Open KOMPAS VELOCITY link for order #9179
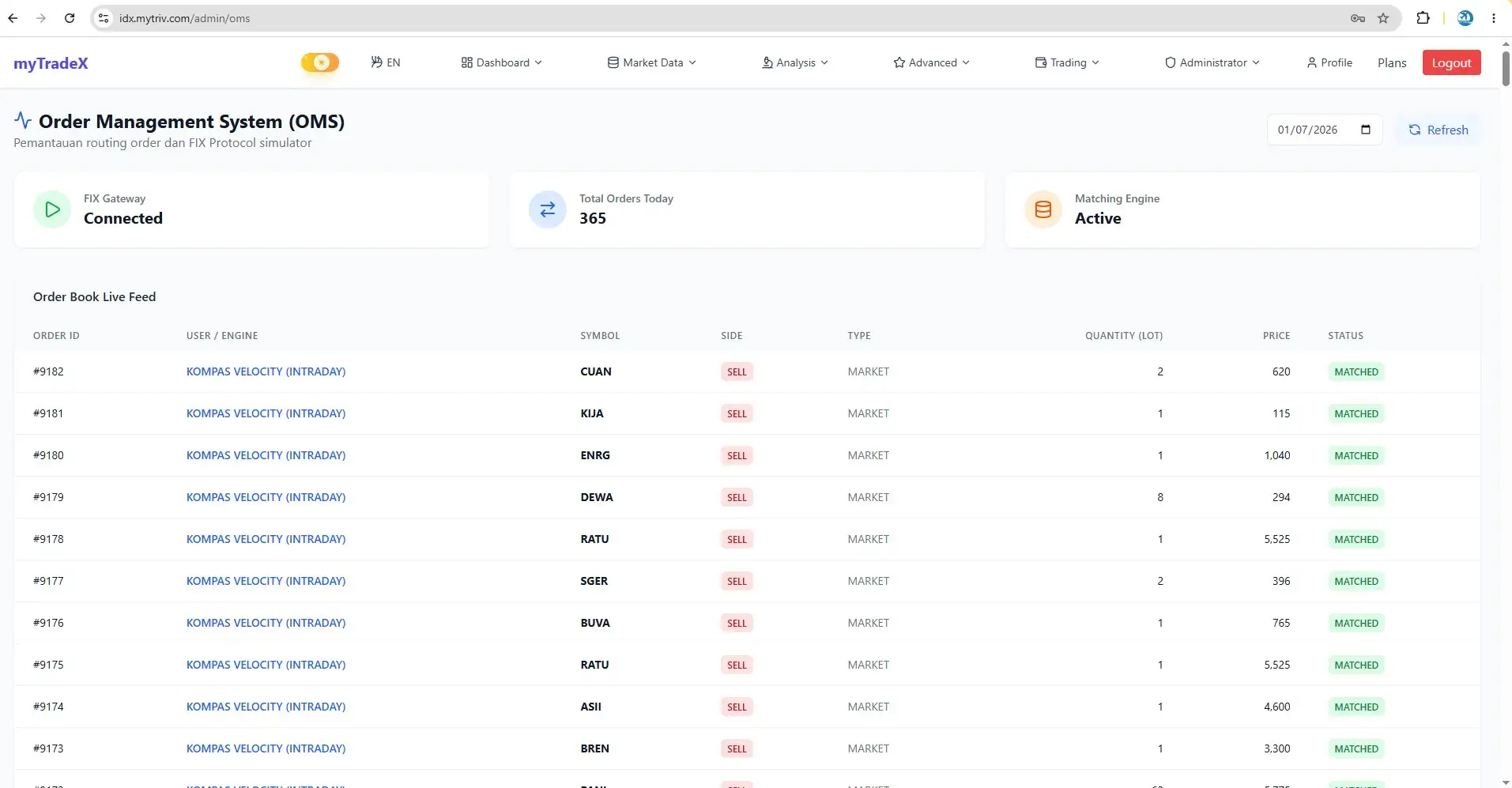 point(266,497)
